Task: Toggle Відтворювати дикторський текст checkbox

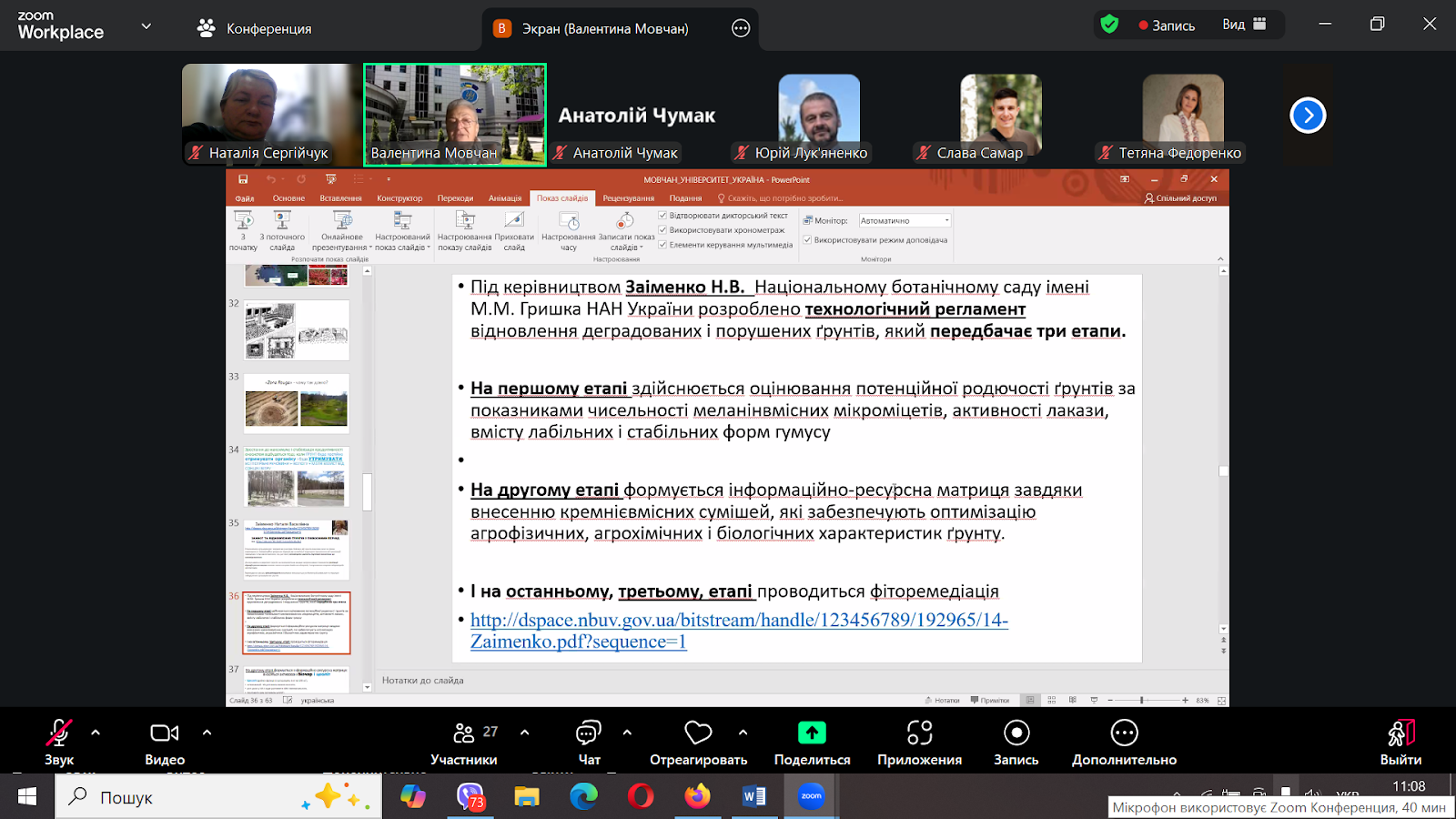Action: (x=662, y=216)
